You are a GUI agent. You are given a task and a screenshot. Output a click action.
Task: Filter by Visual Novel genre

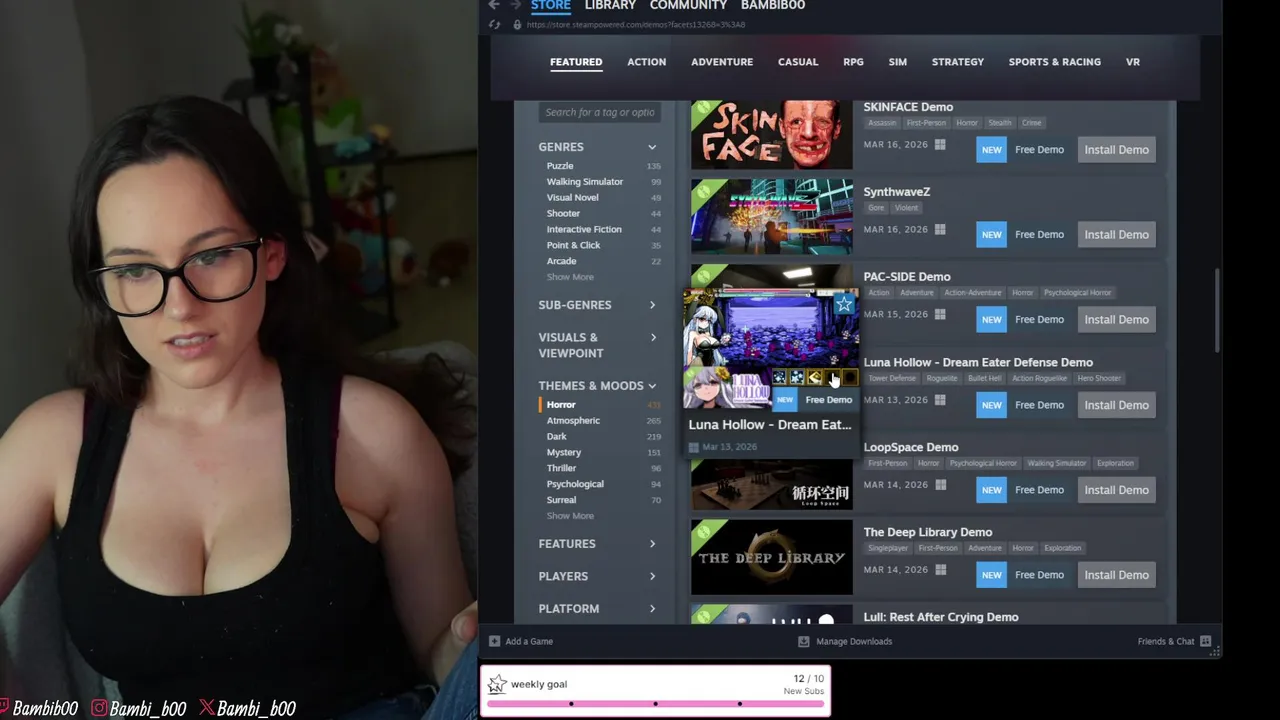click(x=572, y=198)
